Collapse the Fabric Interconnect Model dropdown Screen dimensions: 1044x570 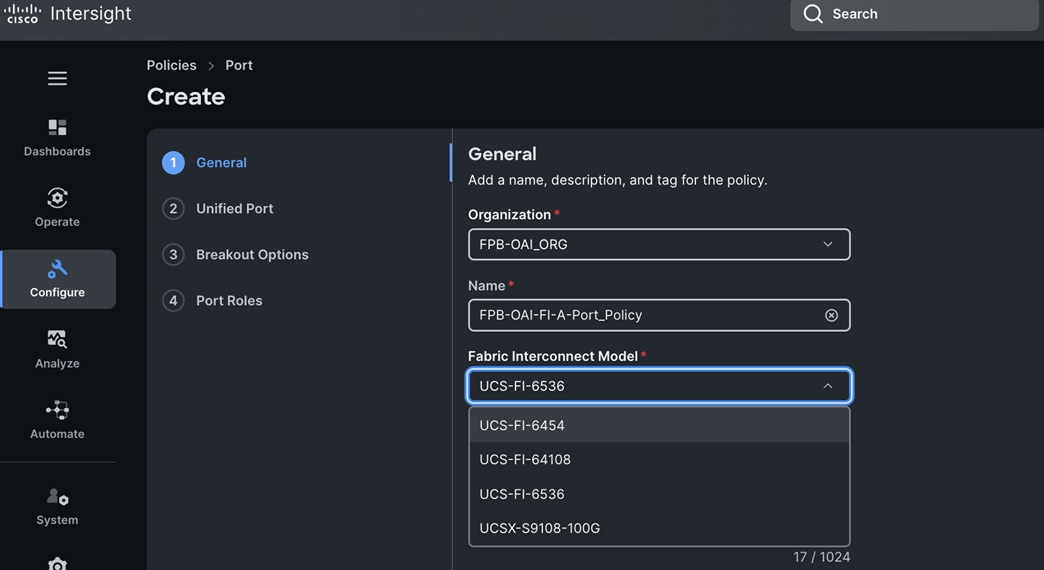(x=659, y=386)
